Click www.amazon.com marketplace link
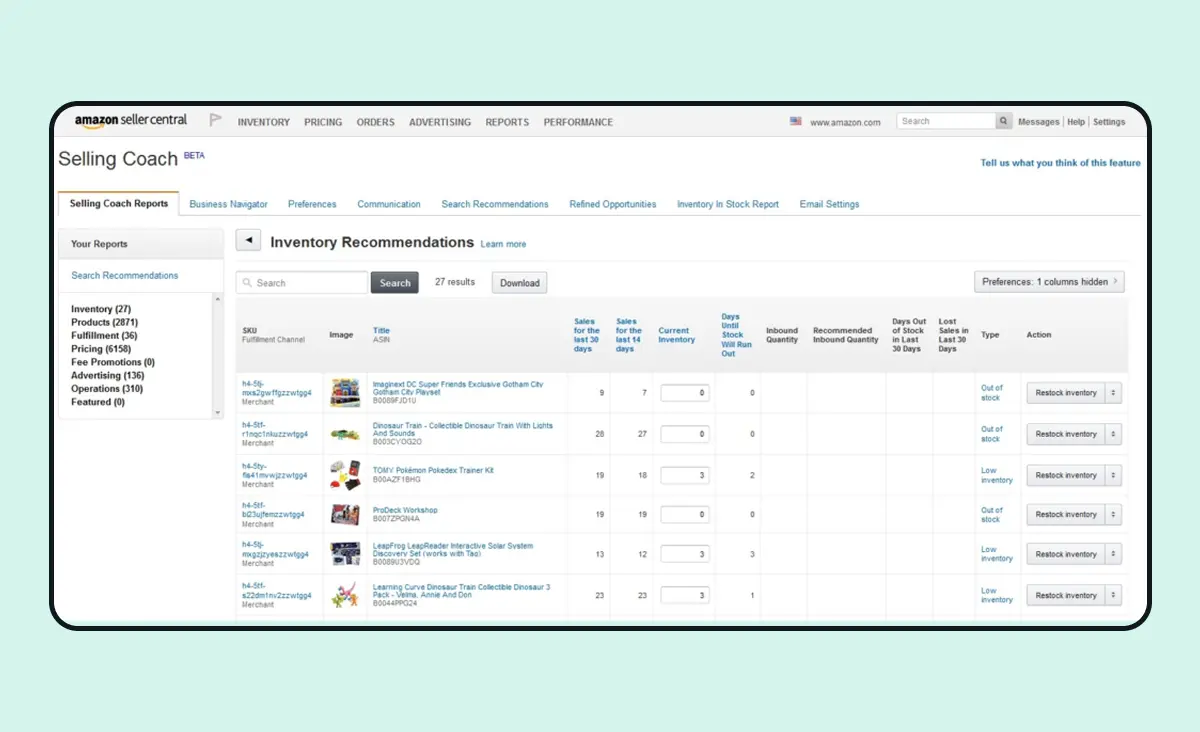This screenshot has width=1200, height=732. point(845,122)
